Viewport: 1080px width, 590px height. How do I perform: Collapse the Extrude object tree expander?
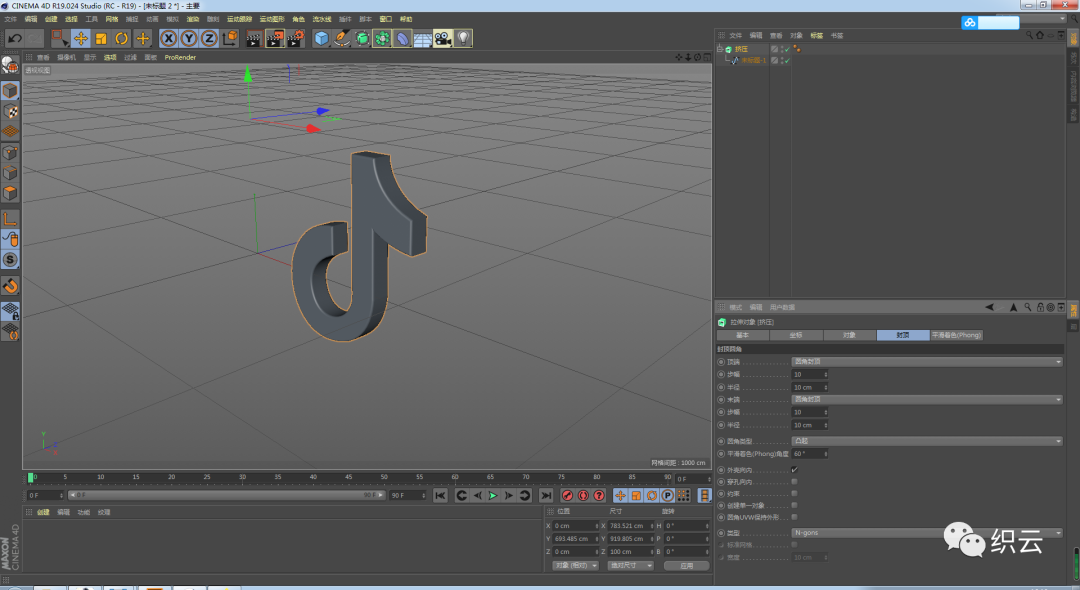click(720, 49)
